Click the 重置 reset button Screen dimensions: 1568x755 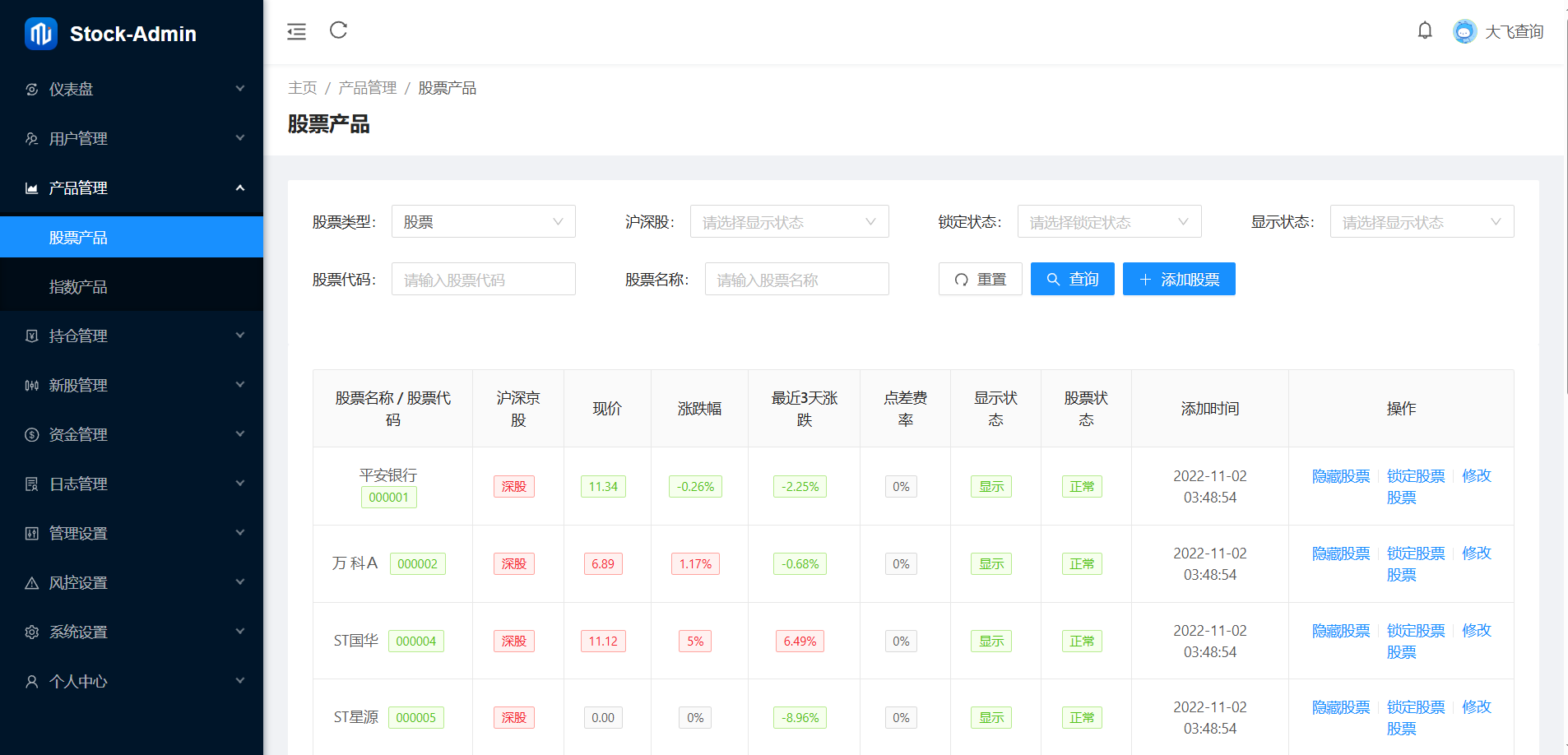980,280
